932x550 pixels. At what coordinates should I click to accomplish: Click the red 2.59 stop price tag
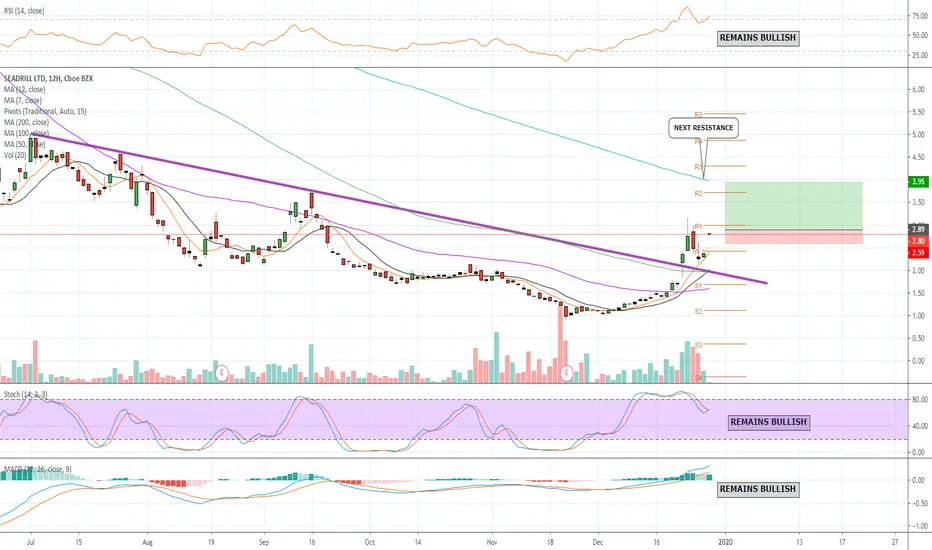[918, 253]
